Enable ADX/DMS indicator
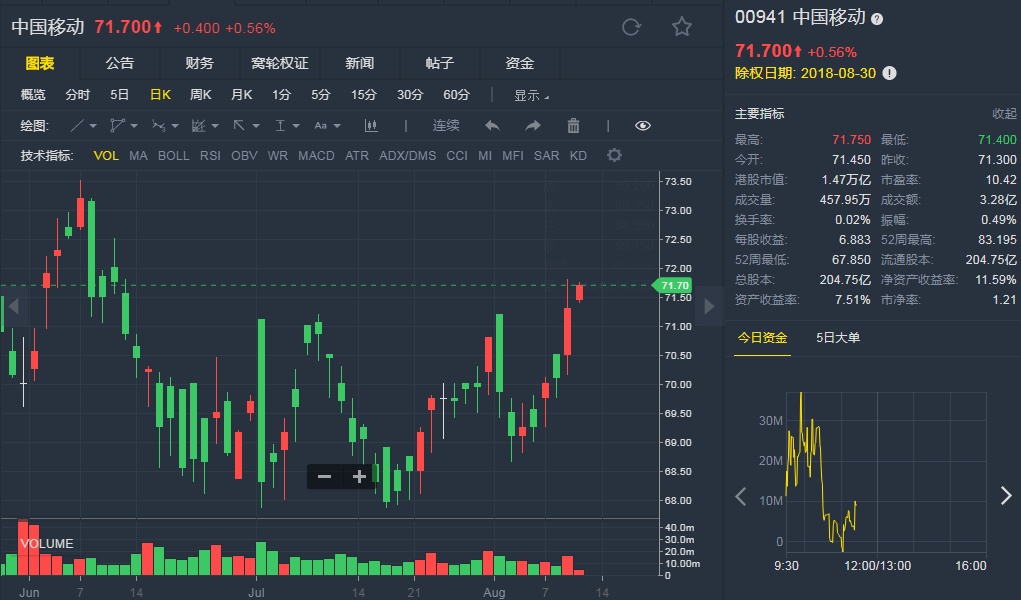Screen dimensions: 1021x600 [x=408, y=156]
